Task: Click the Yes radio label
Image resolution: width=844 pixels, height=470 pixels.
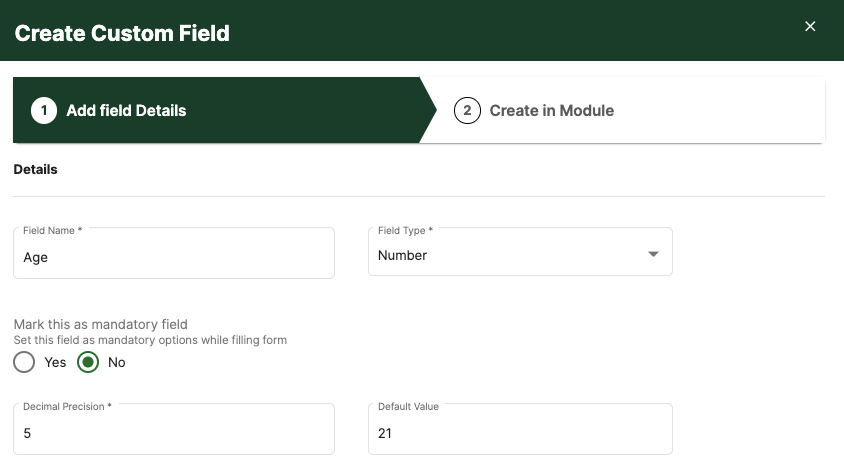Action: pos(55,362)
